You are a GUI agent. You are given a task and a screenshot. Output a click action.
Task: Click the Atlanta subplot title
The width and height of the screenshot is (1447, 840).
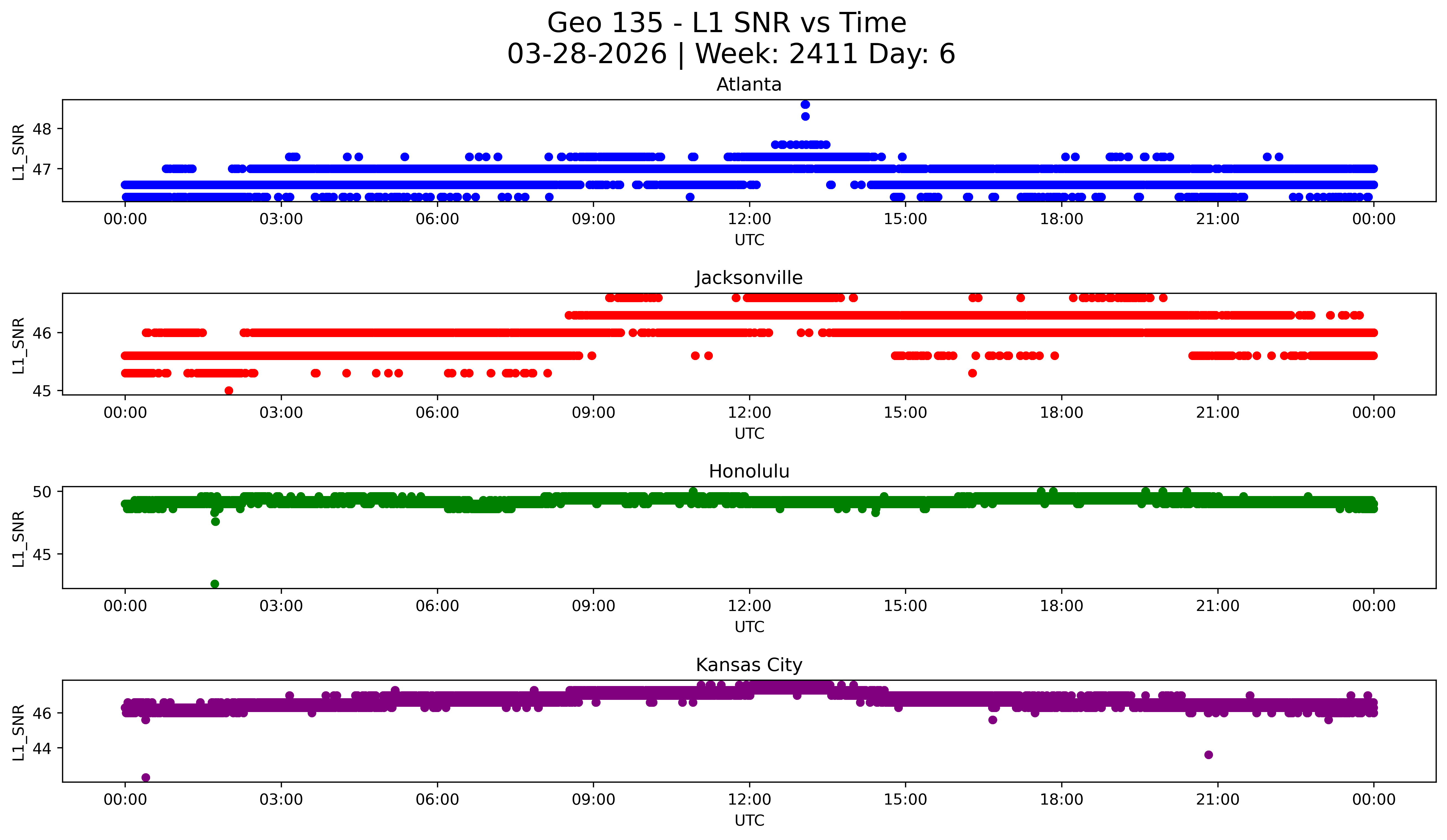point(749,84)
